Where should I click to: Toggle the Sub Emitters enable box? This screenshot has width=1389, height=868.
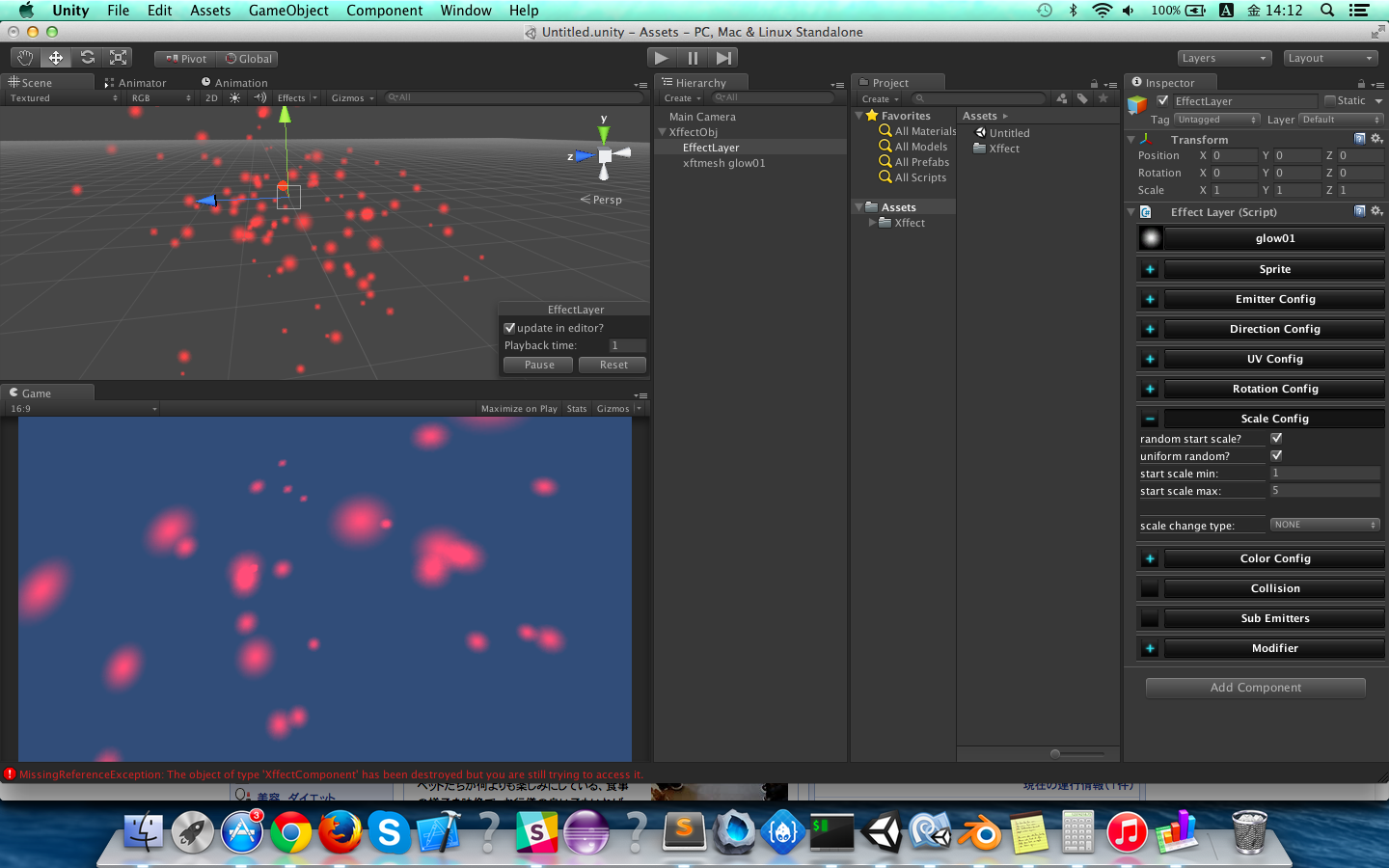click(1150, 618)
